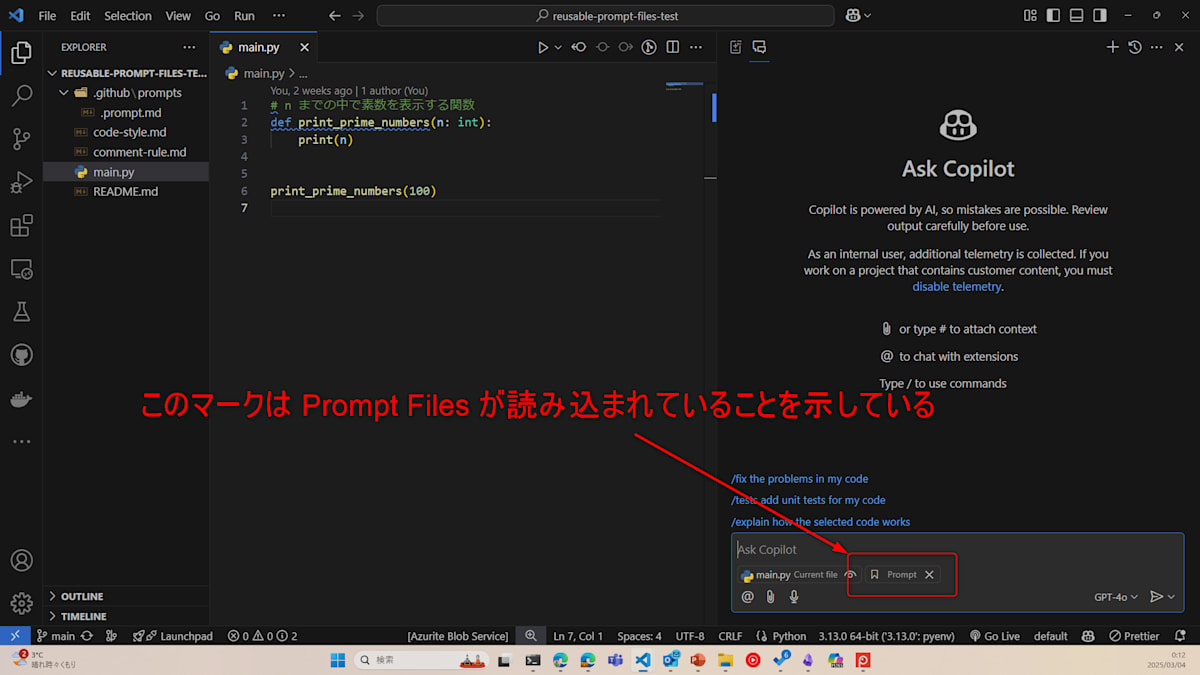Attach context with the paperclip icon

click(770, 597)
